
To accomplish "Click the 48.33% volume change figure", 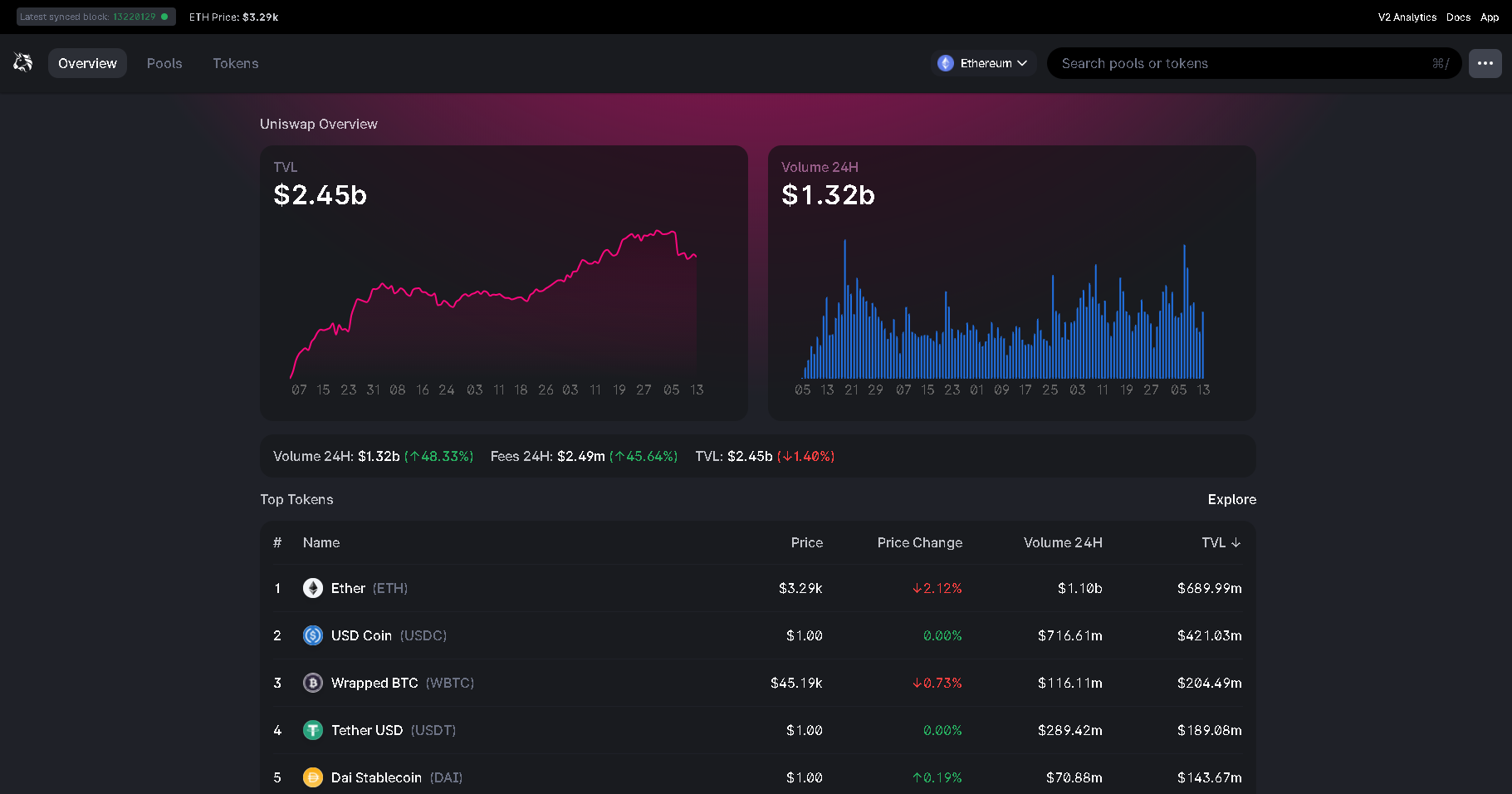I will (x=438, y=456).
